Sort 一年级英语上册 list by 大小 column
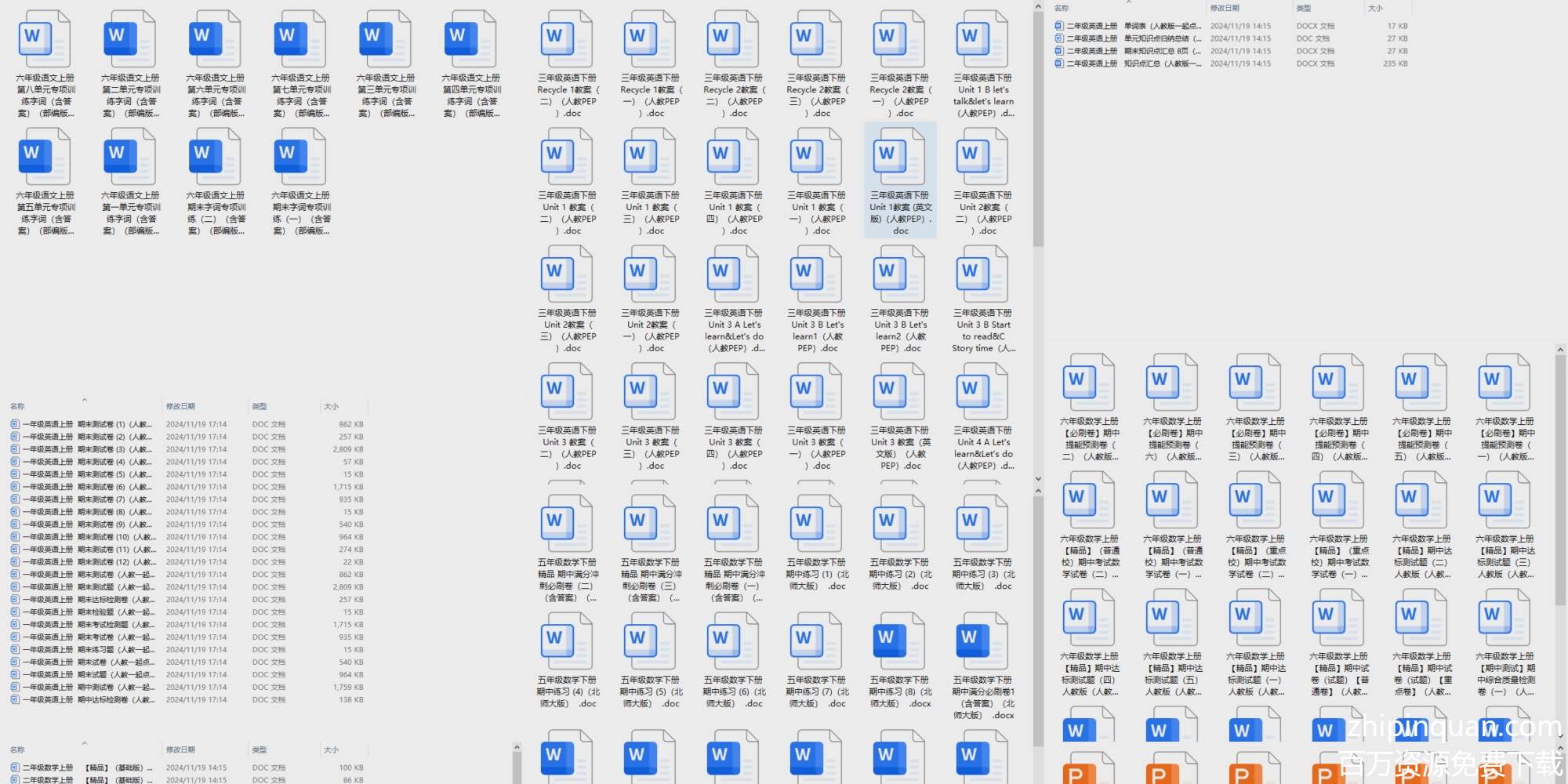The image size is (1568, 784). point(332,406)
